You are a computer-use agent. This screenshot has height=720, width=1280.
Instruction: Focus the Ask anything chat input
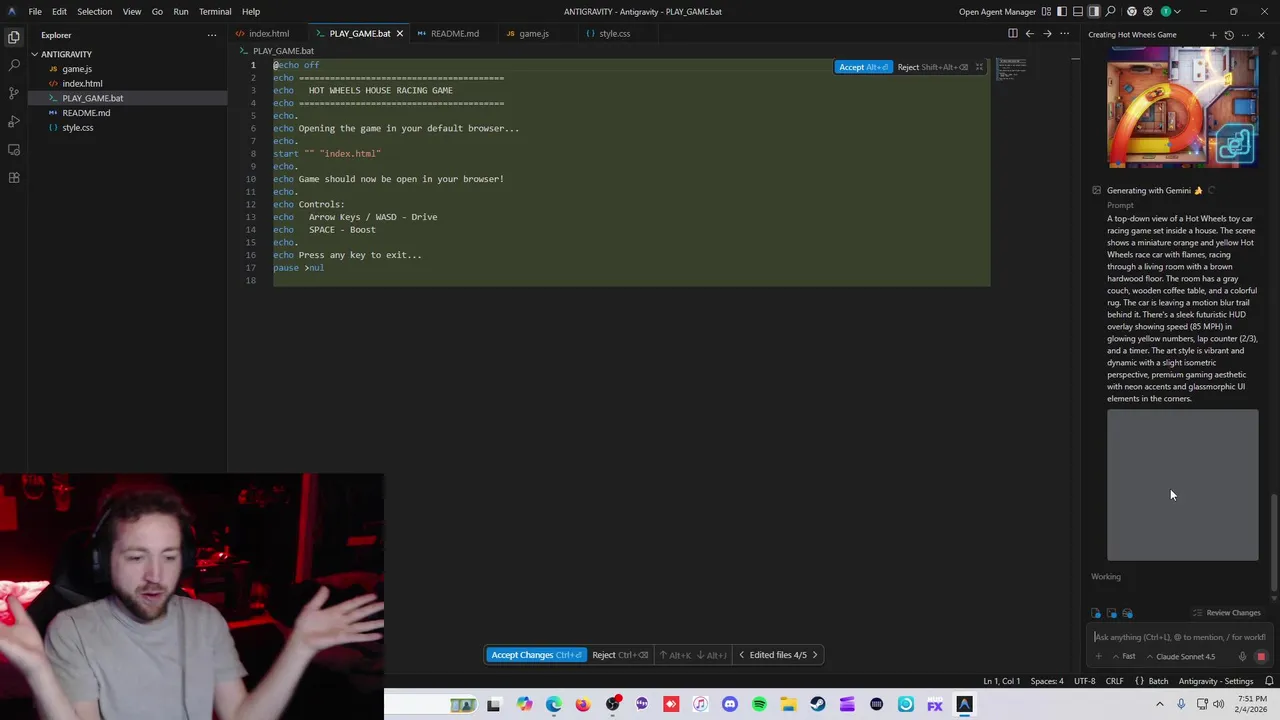pyautogui.click(x=1180, y=637)
